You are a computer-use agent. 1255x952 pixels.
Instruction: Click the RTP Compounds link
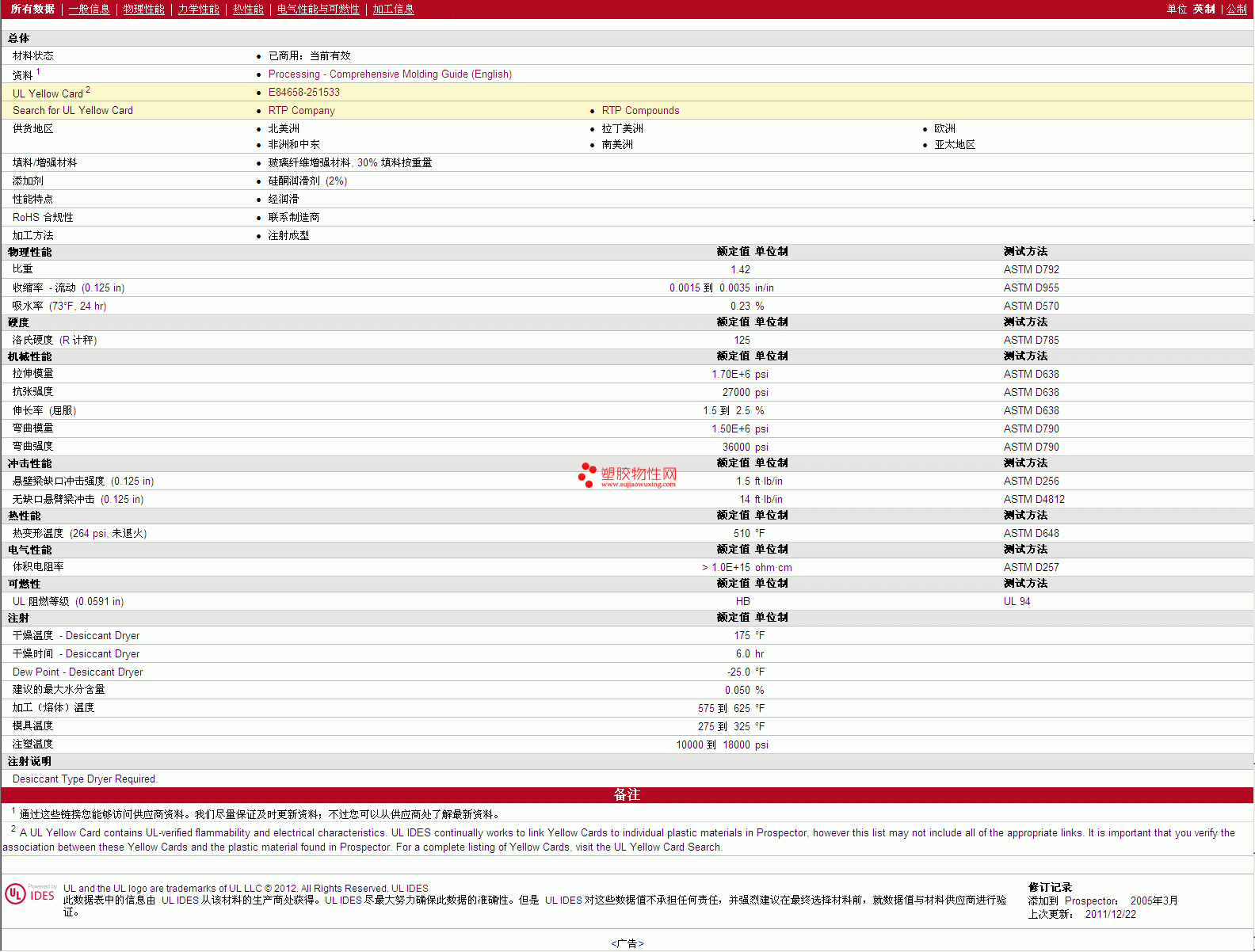(640, 111)
